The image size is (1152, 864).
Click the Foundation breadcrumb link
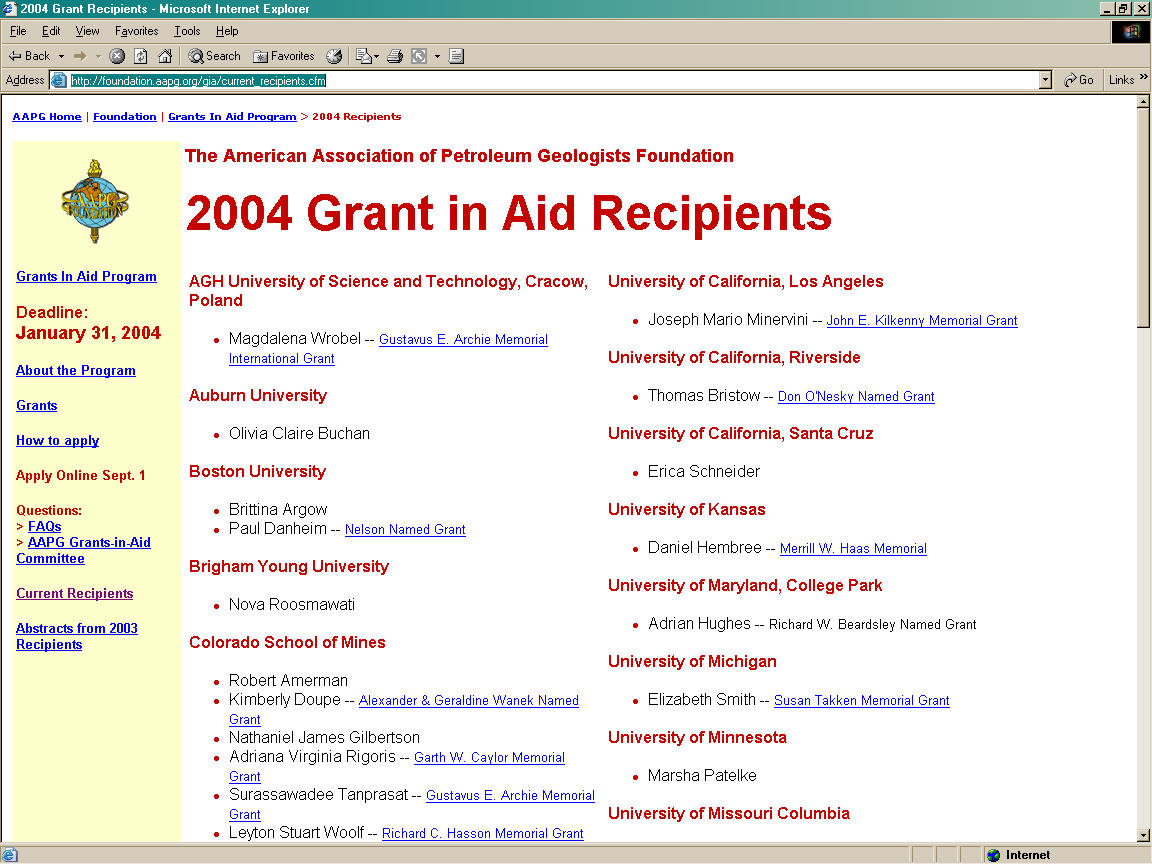pyautogui.click(x=125, y=116)
